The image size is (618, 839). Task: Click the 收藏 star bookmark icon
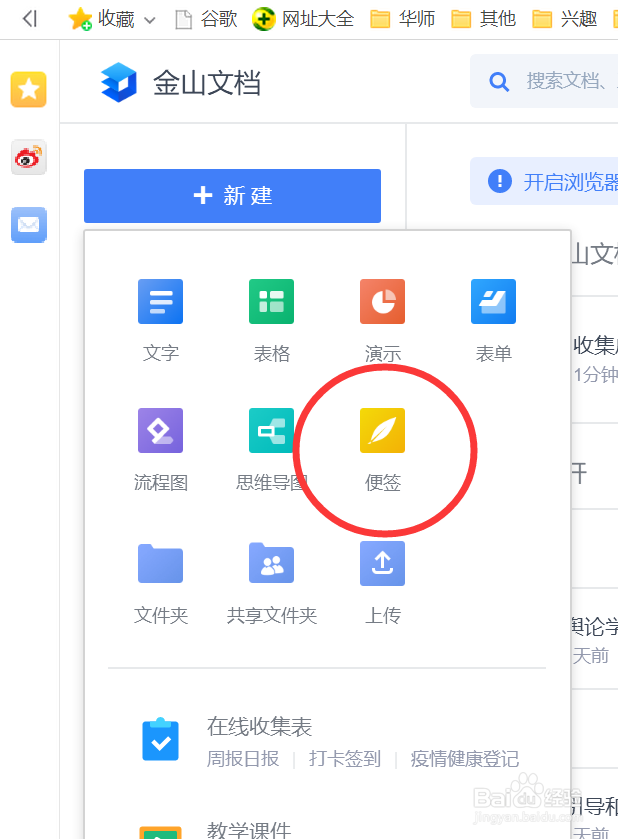click(80, 19)
